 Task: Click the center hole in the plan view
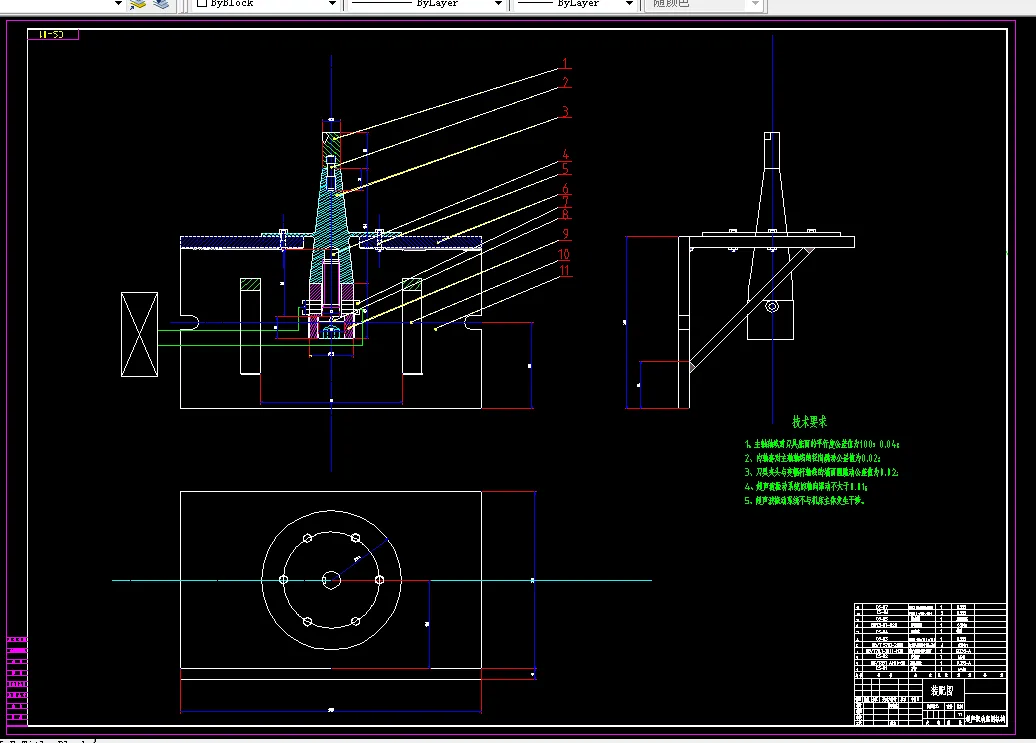pyautogui.click(x=331, y=580)
